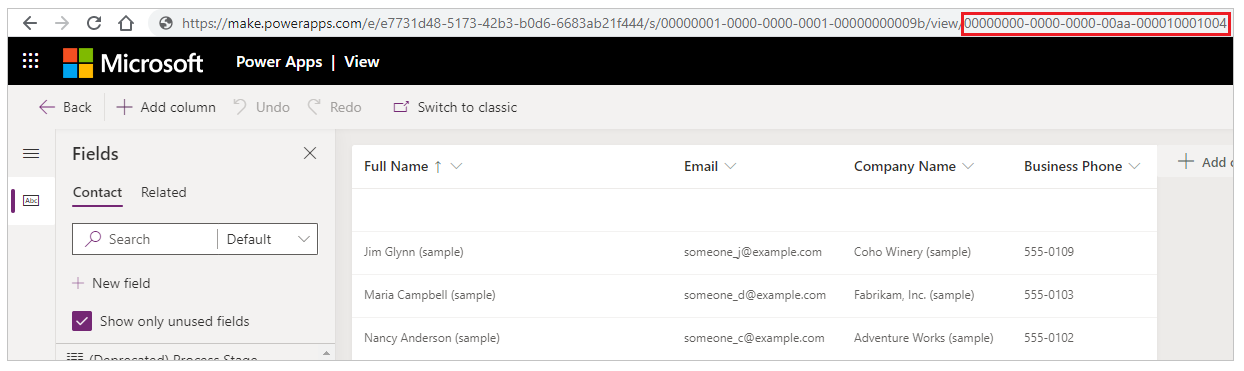The image size is (1244, 371).
Task: Expand Email column dropdown chevron
Action: click(730, 166)
